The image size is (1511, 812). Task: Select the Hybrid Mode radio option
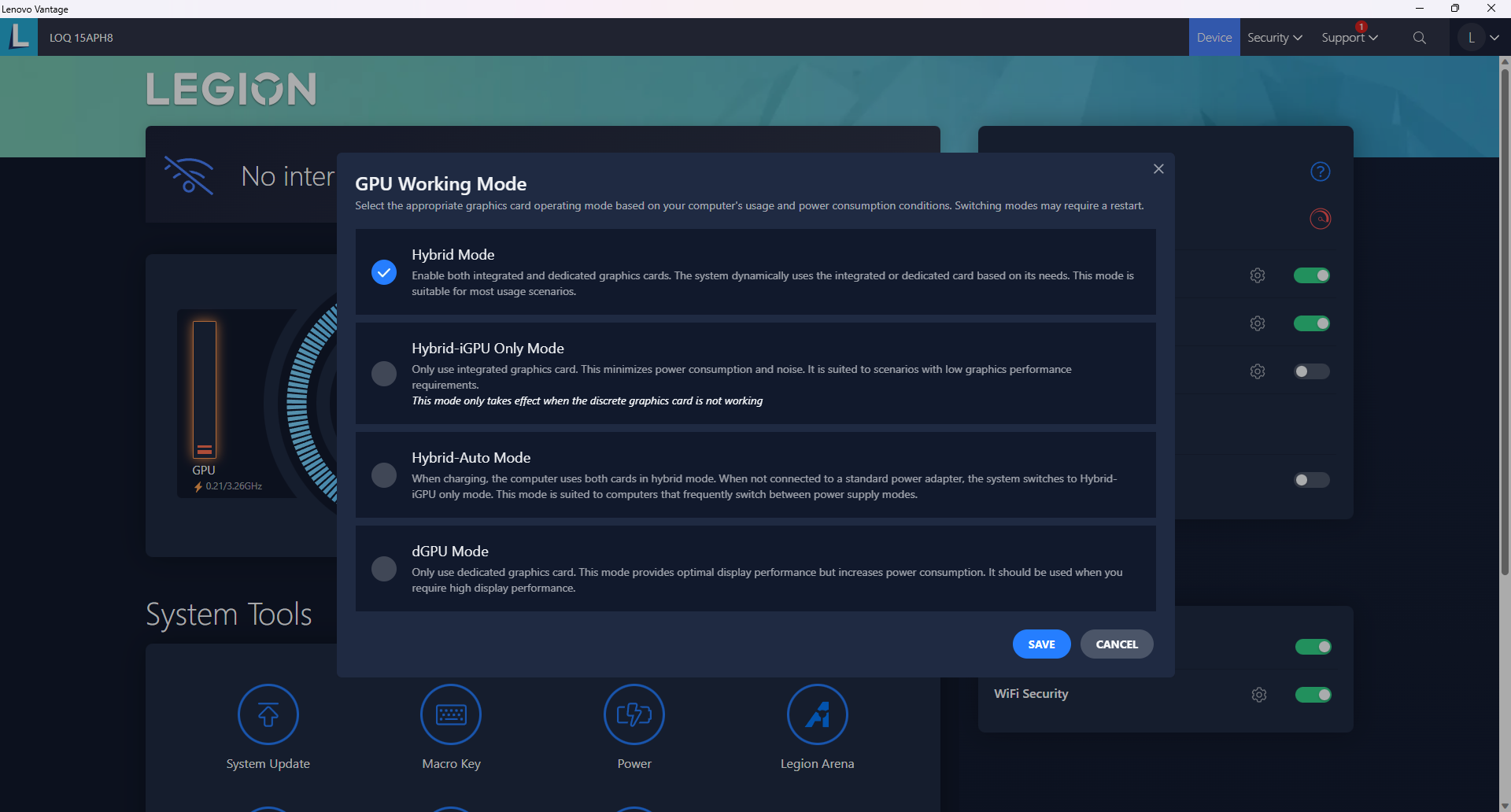click(384, 272)
